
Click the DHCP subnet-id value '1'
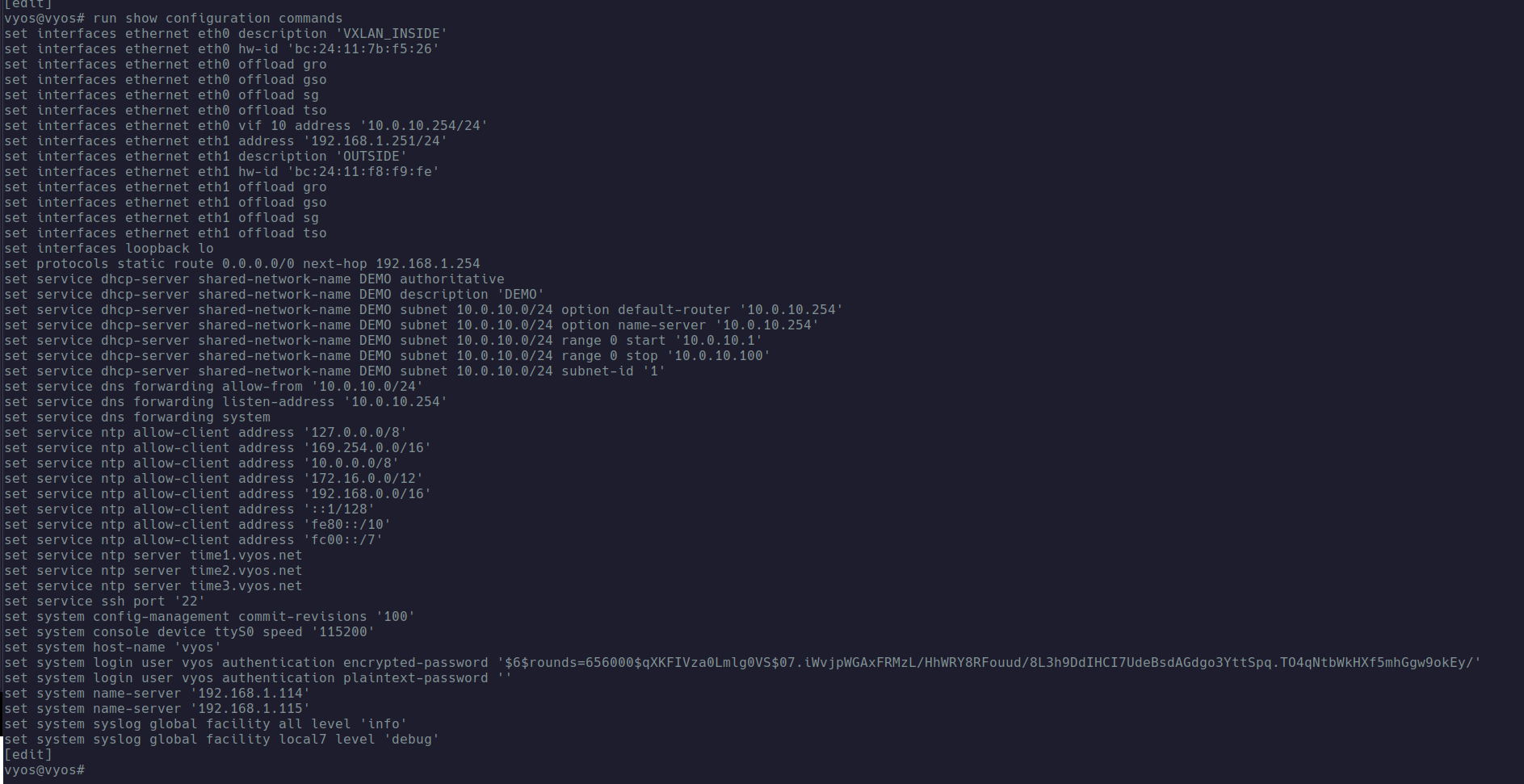653,371
